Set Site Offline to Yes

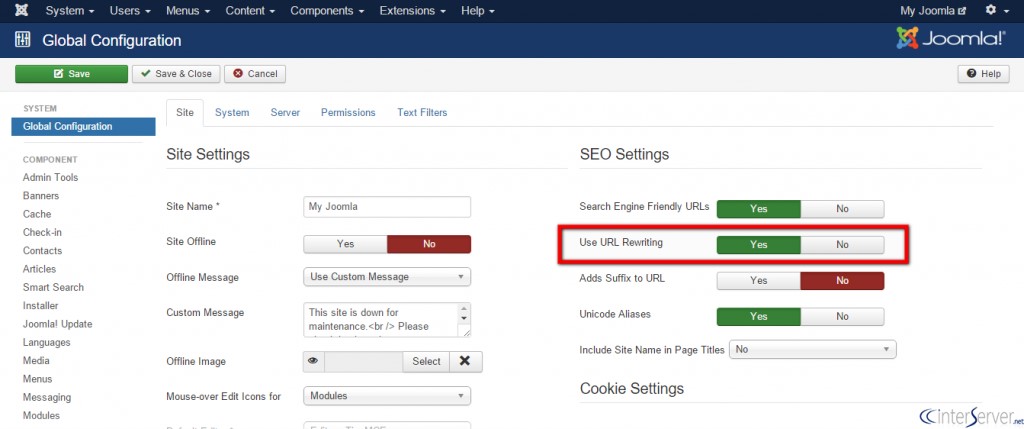point(345,244)
